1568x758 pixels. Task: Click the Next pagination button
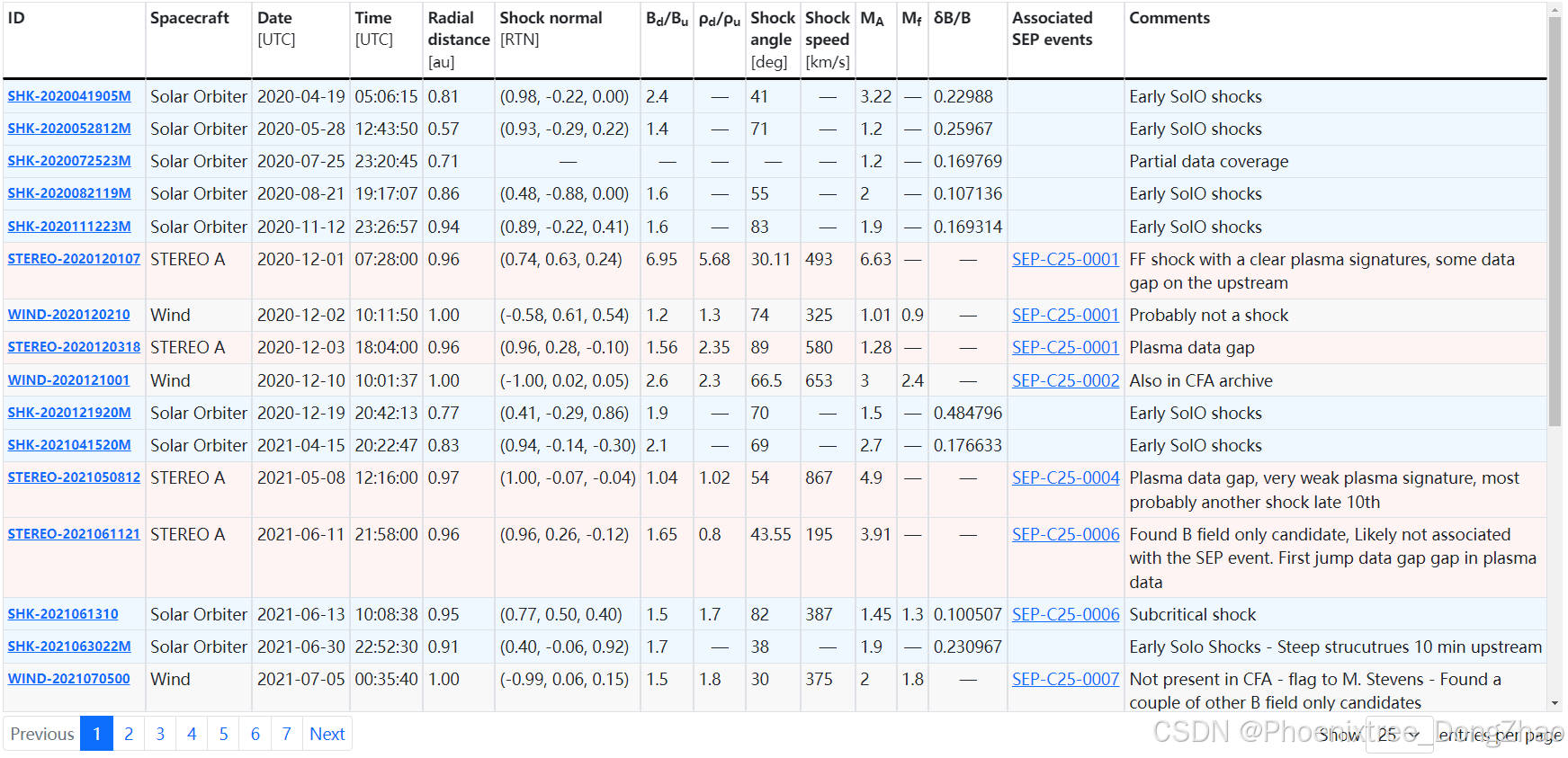327,734
